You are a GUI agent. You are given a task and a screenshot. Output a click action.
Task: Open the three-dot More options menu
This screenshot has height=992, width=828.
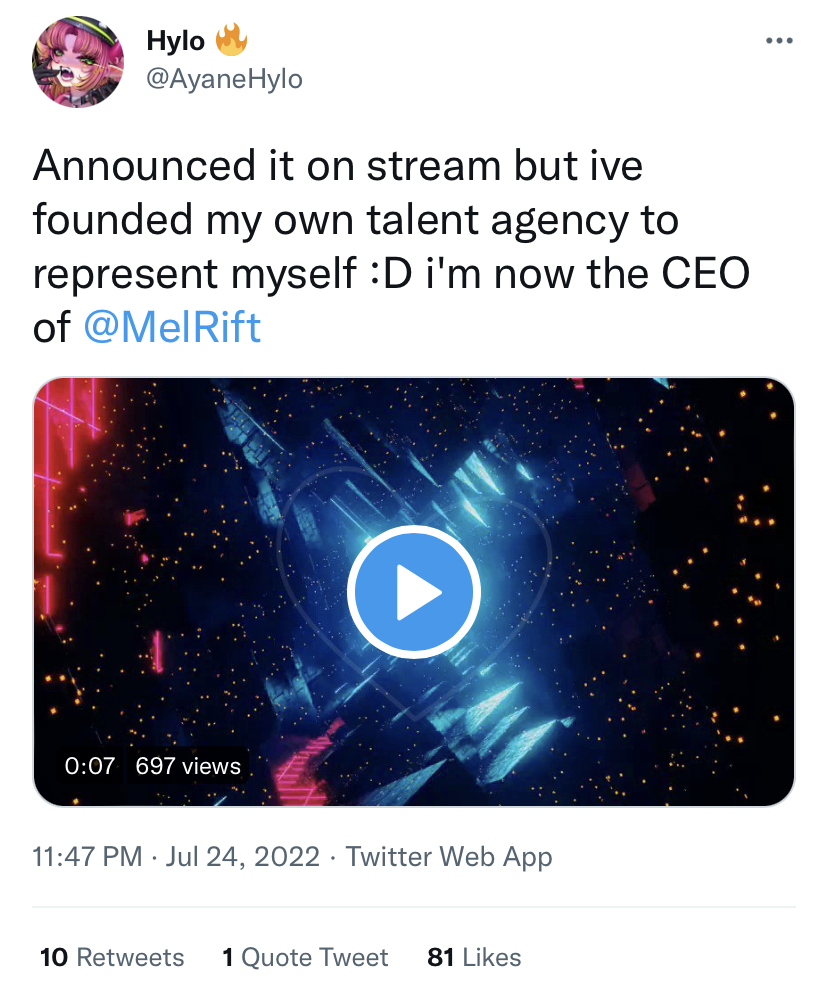coord(778,41)
